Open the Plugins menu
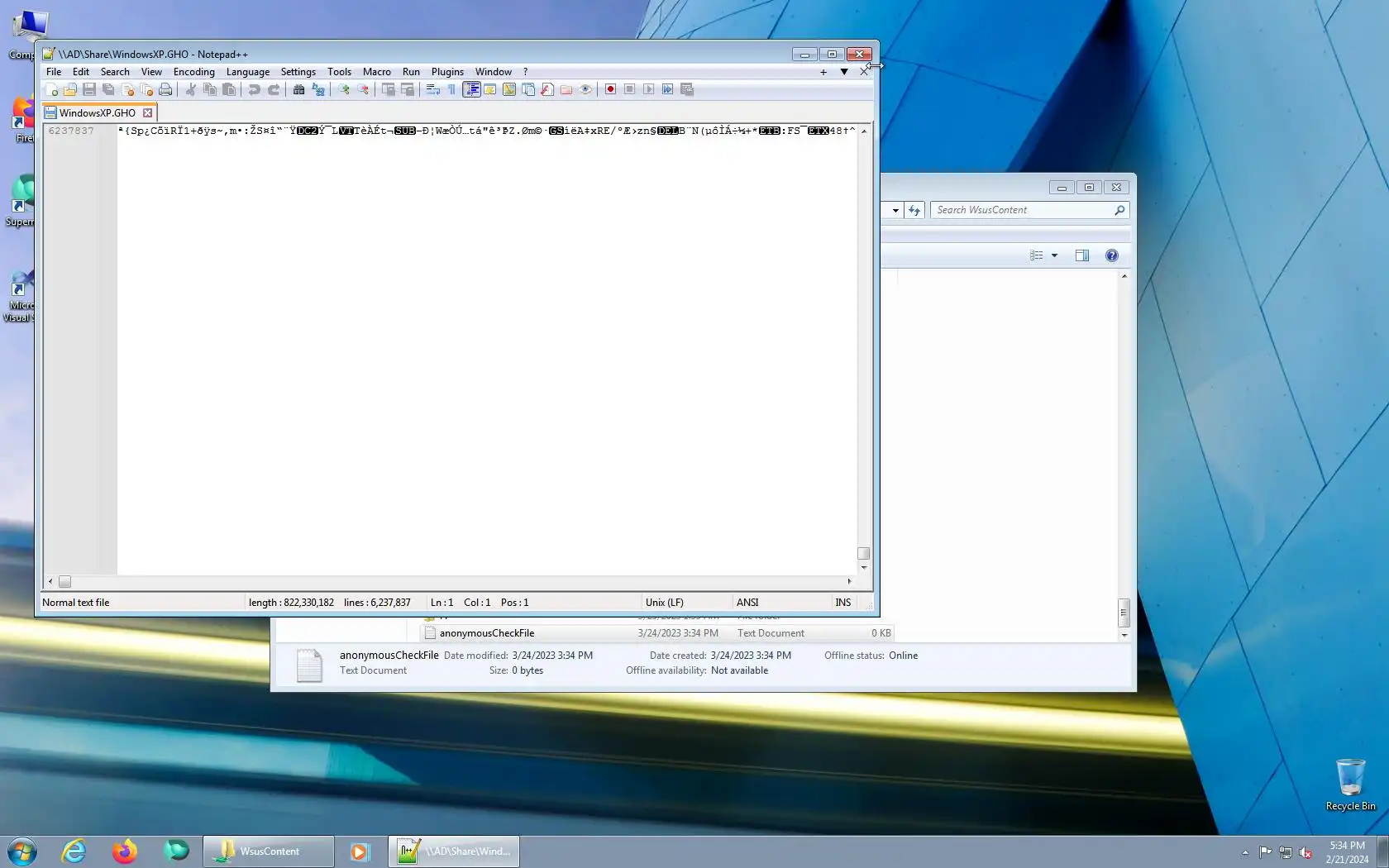Viewport: 1389px width, 868px height. click(447, 72)
